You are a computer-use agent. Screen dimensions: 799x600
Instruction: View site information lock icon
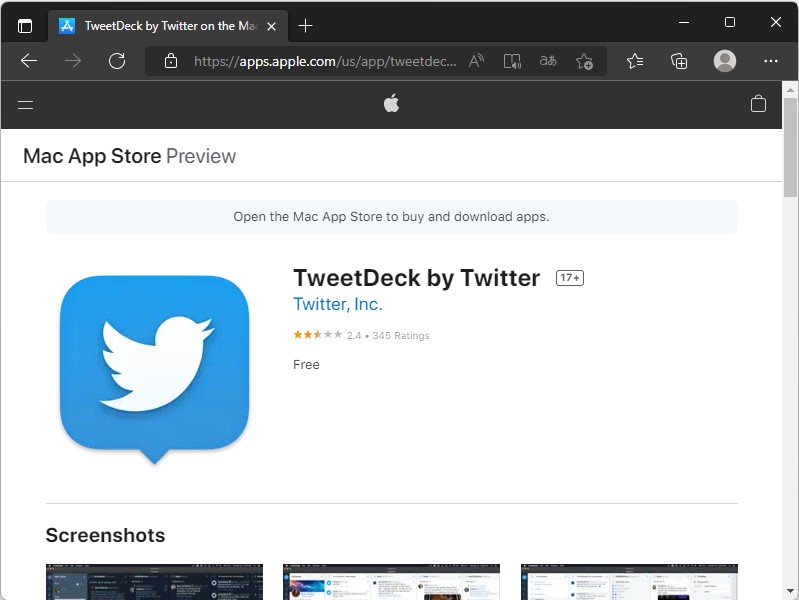[171, 61]
